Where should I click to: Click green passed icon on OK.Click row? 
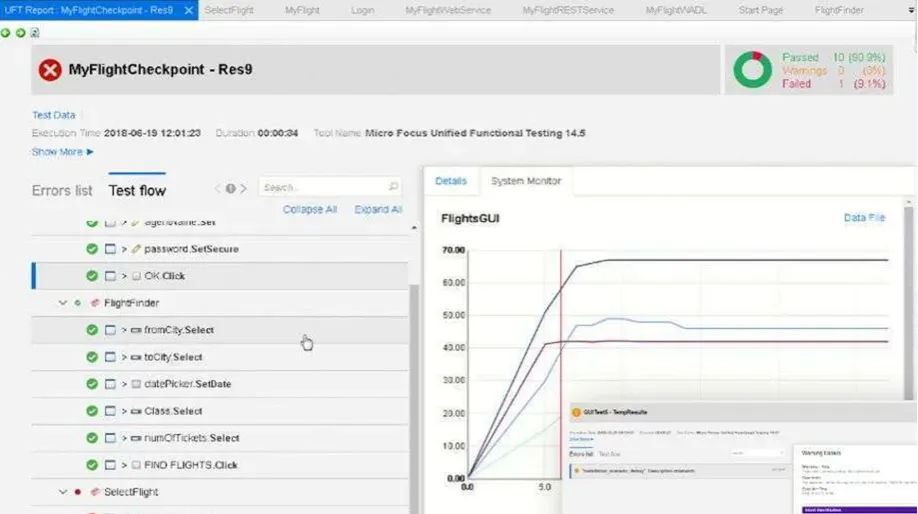(92, 276)
